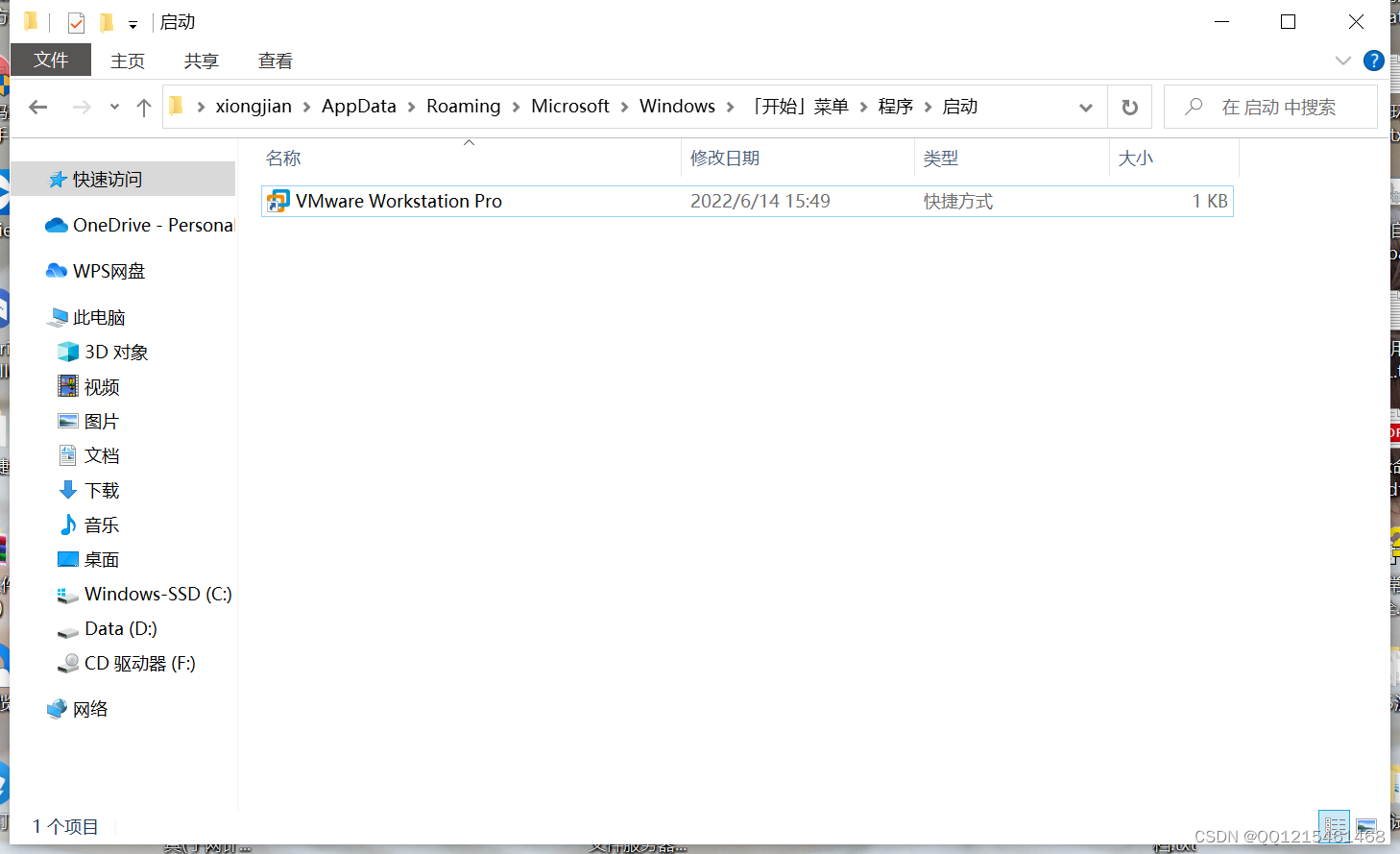Click the 音乐 note icon
1400x854 pixels.
pos(68,525)
